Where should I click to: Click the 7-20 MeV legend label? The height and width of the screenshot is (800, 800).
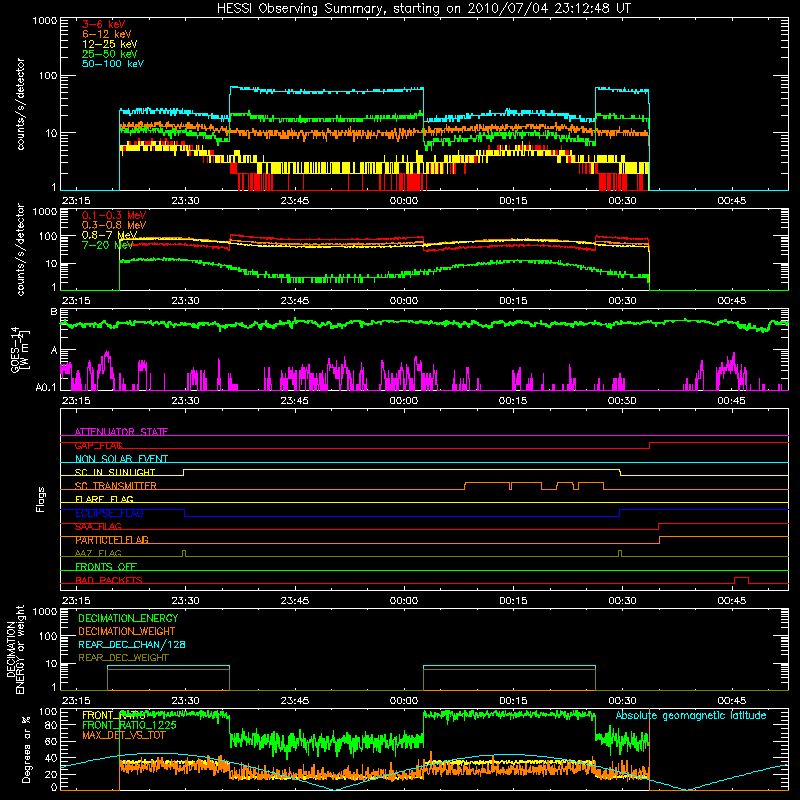[107, 245]
